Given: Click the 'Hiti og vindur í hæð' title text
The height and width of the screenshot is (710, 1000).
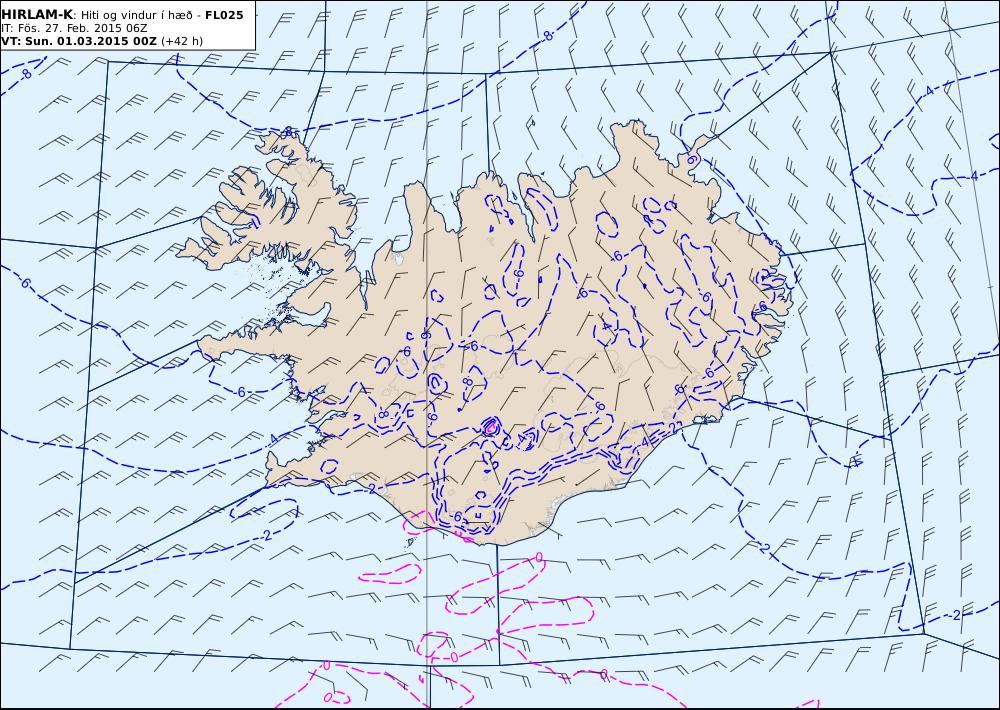Looking at the screenshot, I should pos(138,15).
